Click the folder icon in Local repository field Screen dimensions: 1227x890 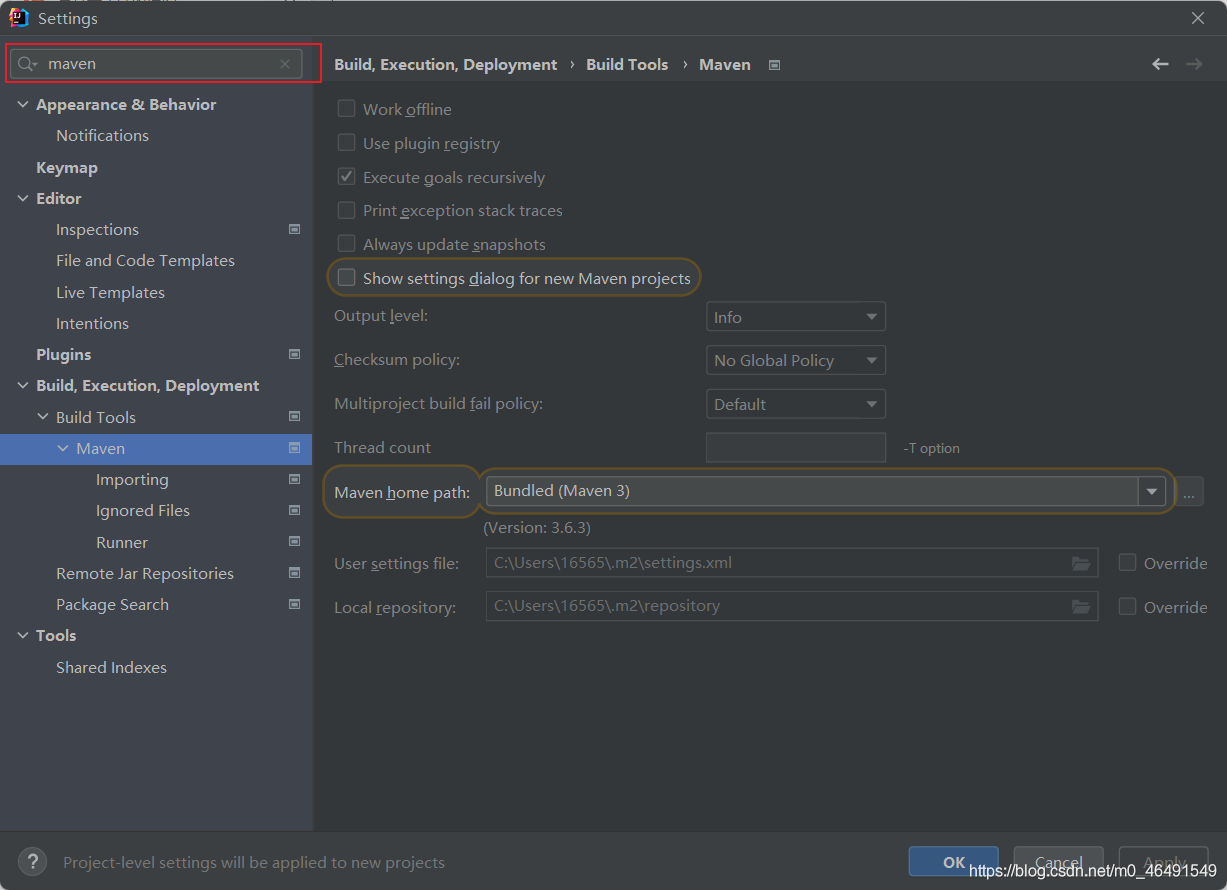pos(1081,606)
